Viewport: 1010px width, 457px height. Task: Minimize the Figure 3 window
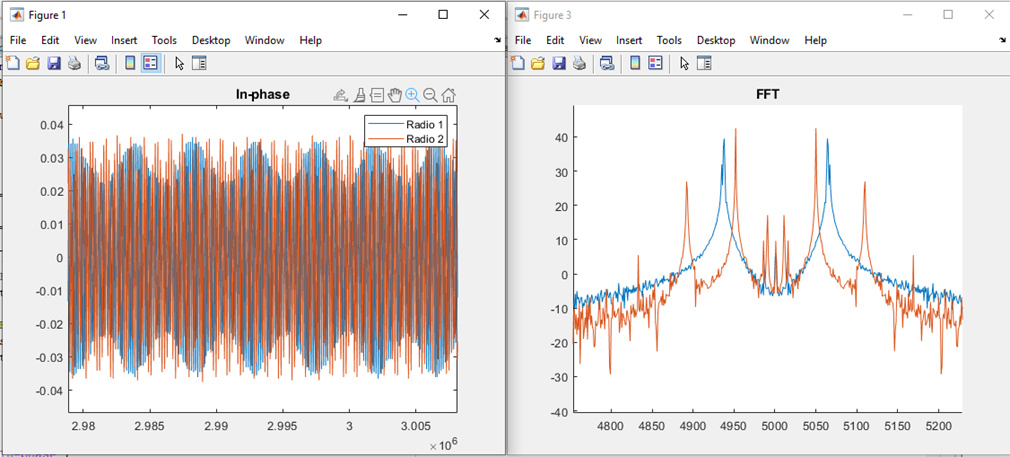point(907,14)
